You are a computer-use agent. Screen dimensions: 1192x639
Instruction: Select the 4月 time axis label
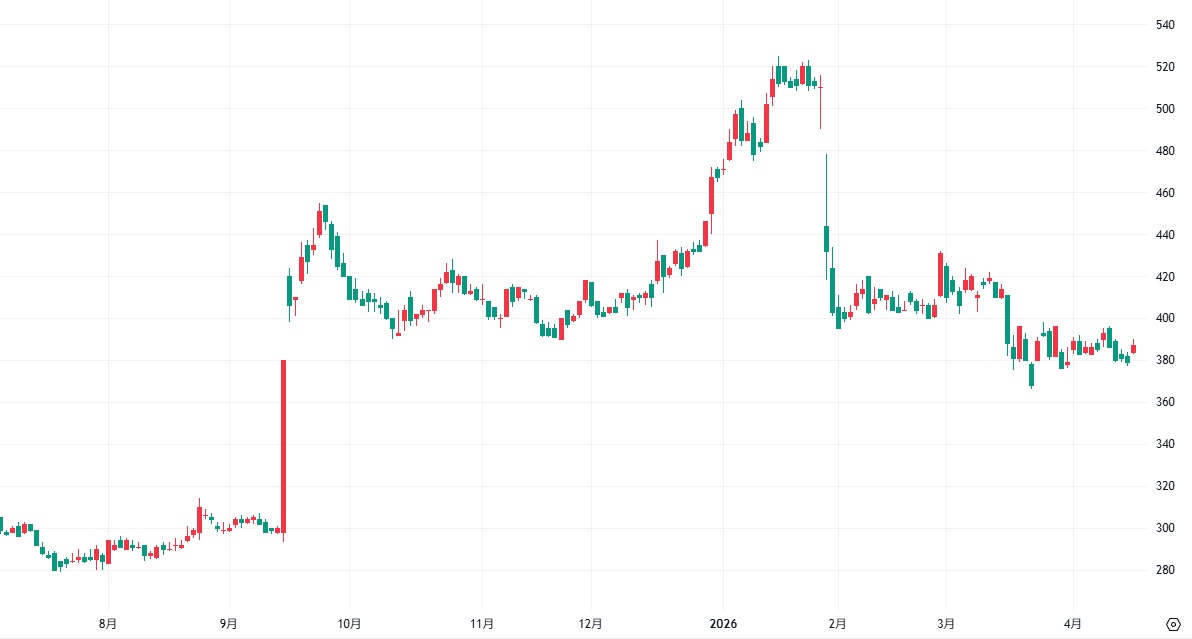click(x=1073, y=624)
